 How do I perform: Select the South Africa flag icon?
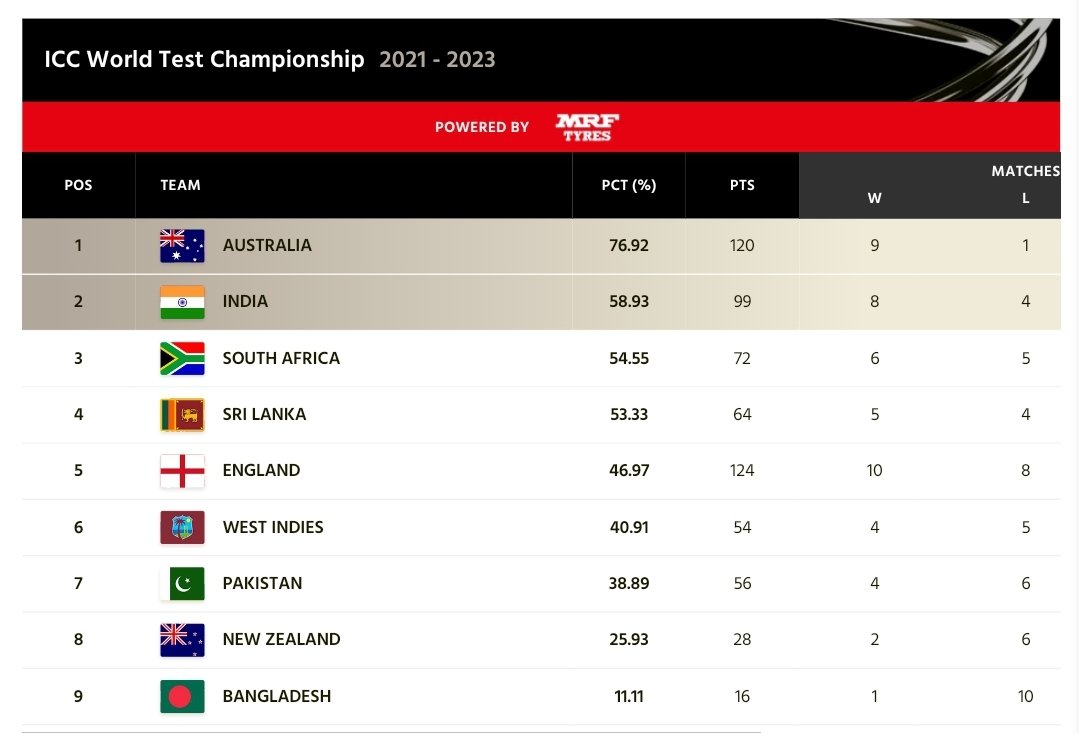point(182,359)
